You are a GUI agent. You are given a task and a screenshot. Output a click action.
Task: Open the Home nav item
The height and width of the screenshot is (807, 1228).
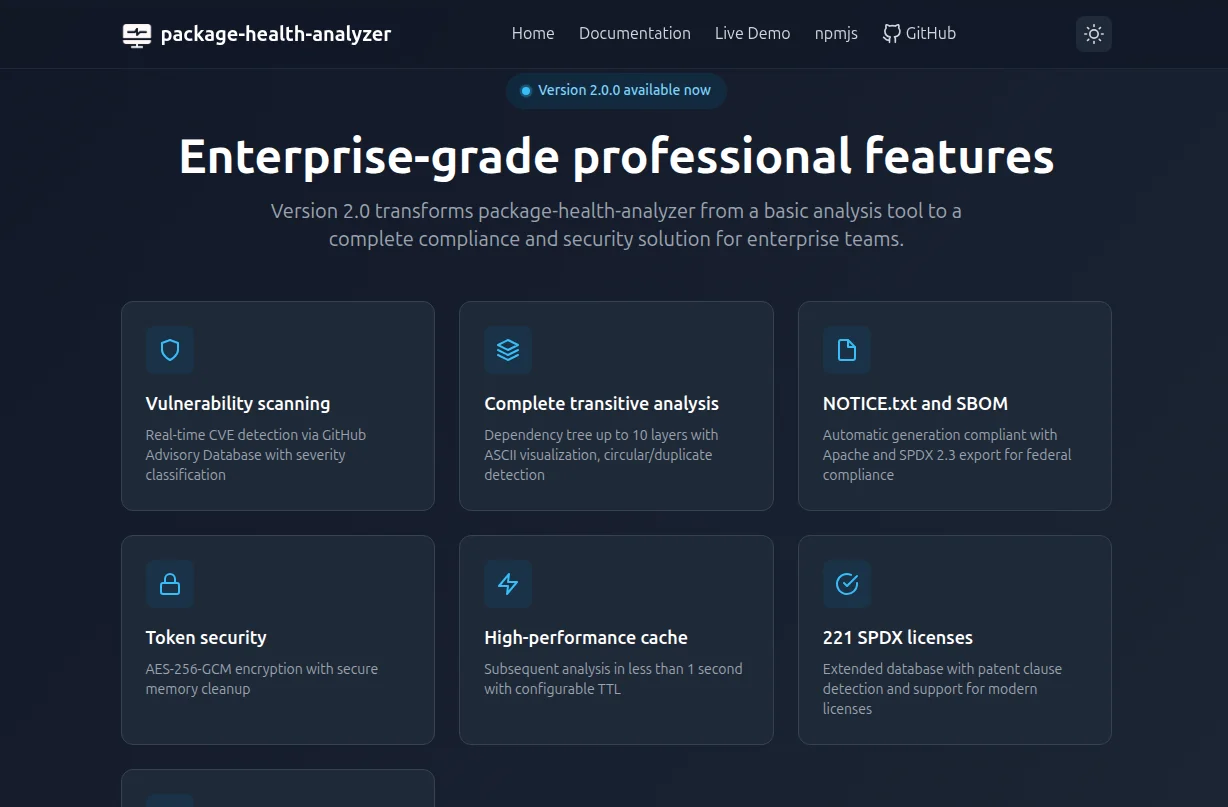coord(533,34)
